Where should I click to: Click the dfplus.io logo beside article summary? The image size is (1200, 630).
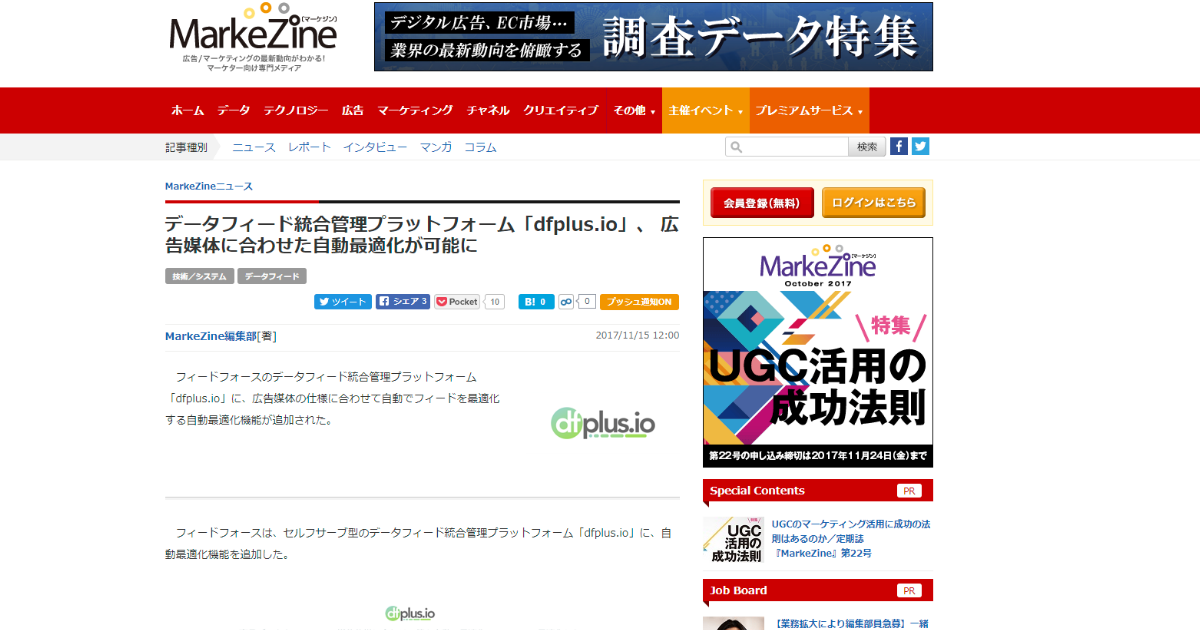click(603, 424)
